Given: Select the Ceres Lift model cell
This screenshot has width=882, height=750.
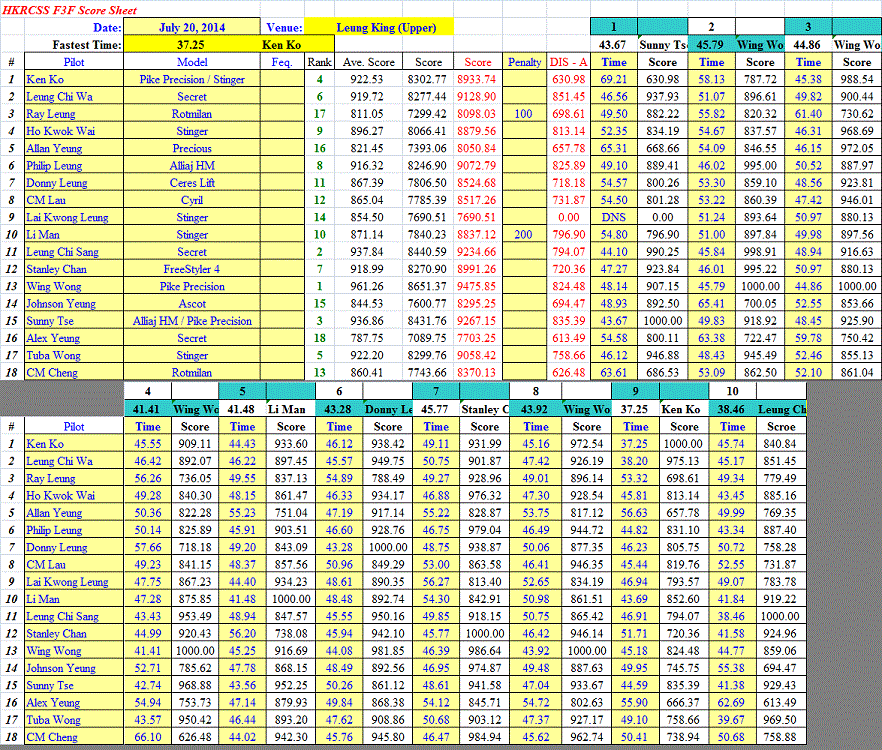Looking at the screenshot, I should click(x=192, y=183).
